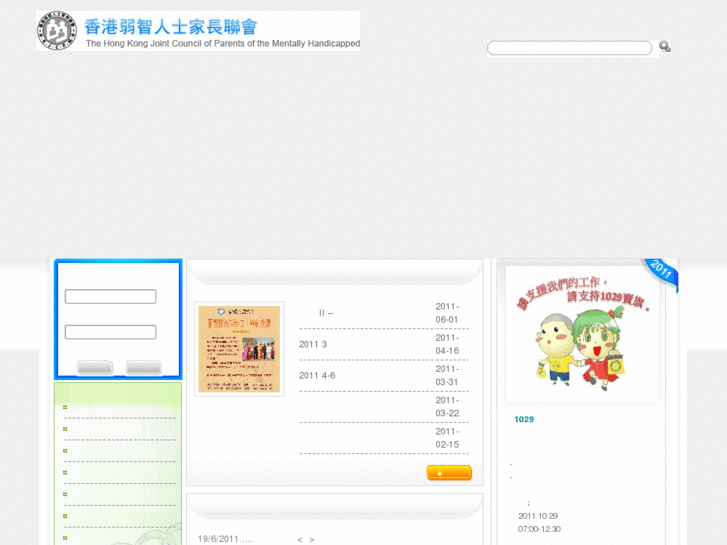Click the news date 2011-03-22
The height and width of the screenshot is (545, 727).
(x=447, y=406)
